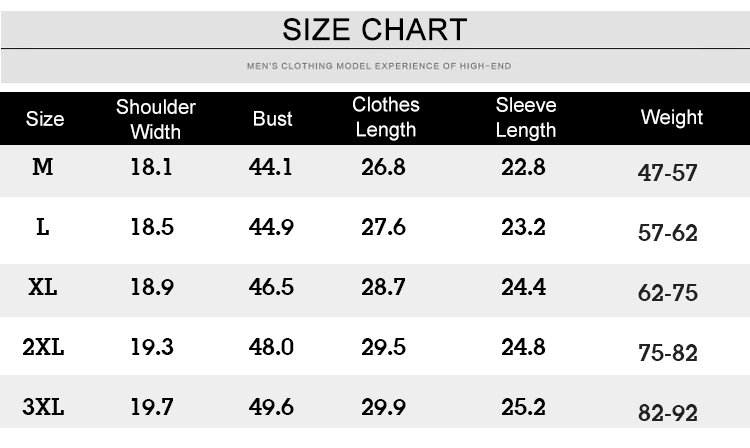Click the Weight column header

point(671,118)
